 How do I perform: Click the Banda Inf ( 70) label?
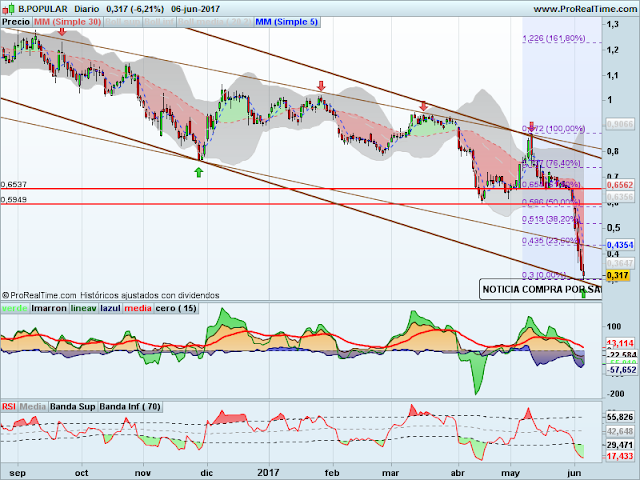pos(130,407)
